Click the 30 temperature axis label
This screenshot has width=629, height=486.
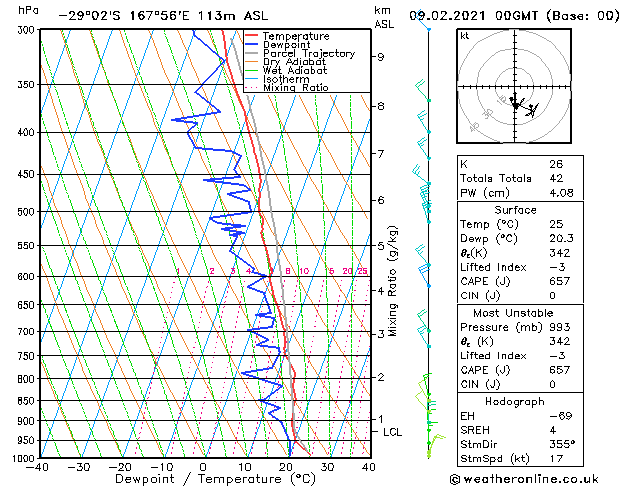(327, 467)
